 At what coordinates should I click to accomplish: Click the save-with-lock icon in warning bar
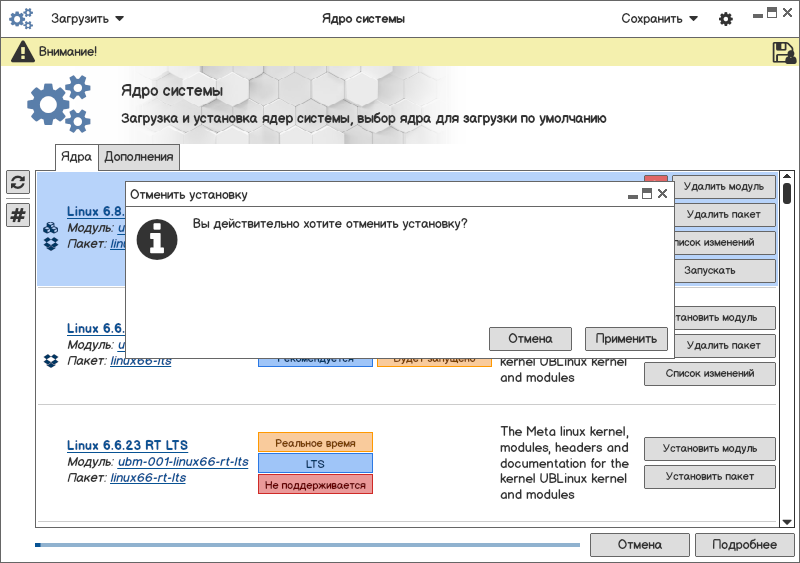click(784, 52)
